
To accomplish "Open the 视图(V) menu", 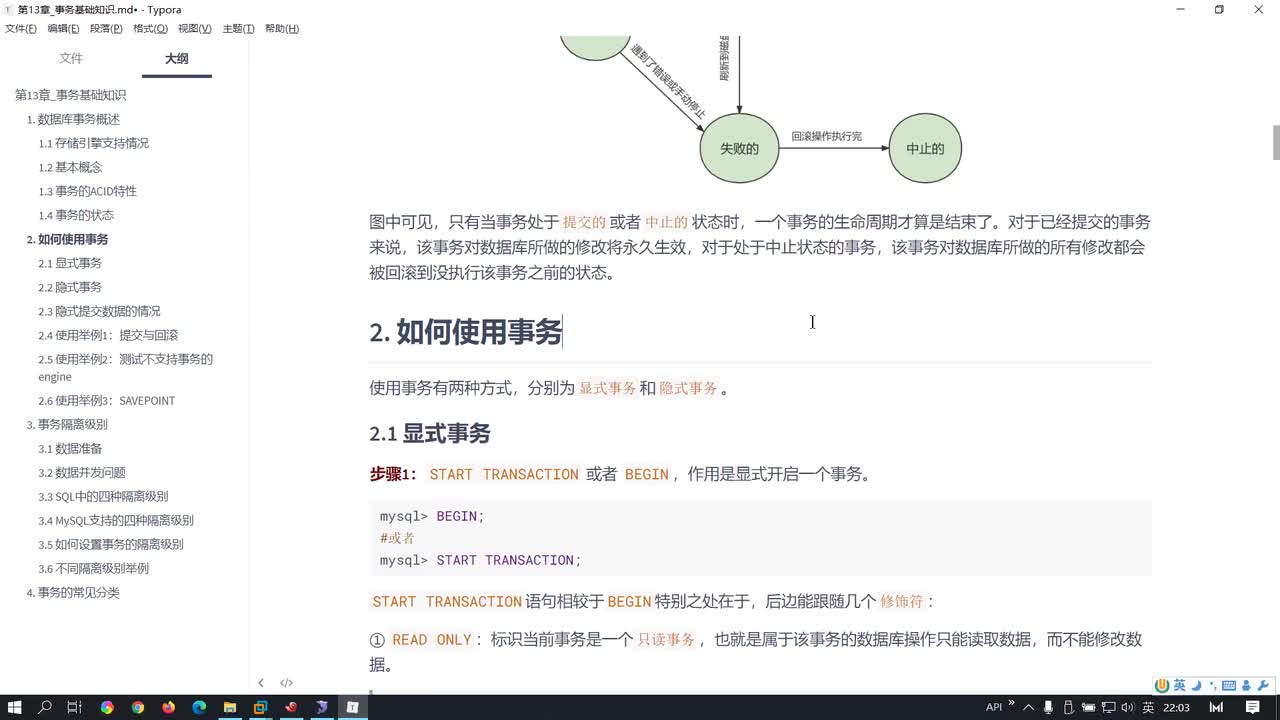I will 194,28.
